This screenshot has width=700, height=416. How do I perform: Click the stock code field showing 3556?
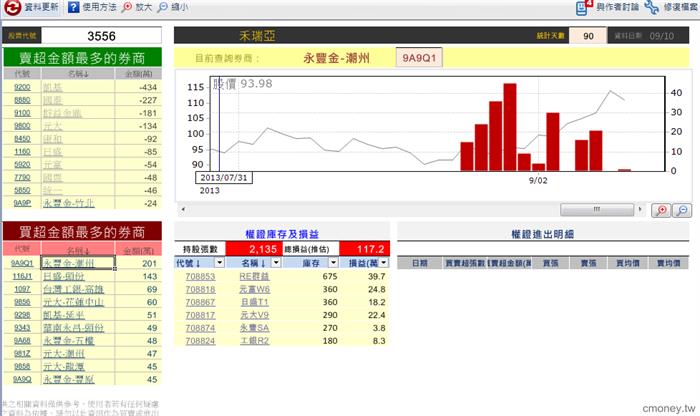click(x=101, y=36)
